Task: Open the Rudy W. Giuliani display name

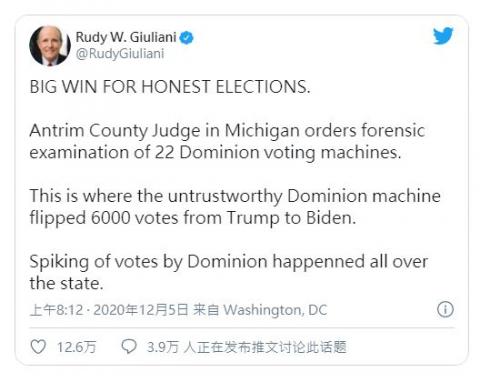Action: pyautogui.click(x=126, y=37)
